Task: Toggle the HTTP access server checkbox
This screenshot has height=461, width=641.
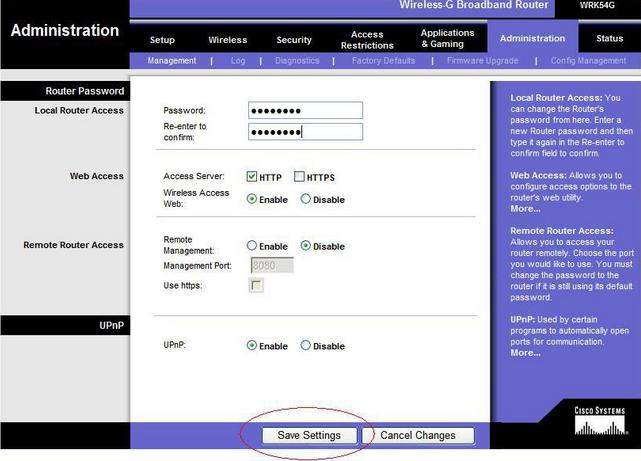Action: pos(252,177)
